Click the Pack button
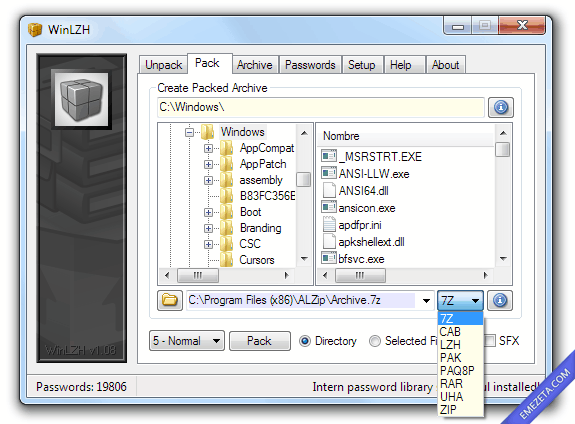 (260, 341)
